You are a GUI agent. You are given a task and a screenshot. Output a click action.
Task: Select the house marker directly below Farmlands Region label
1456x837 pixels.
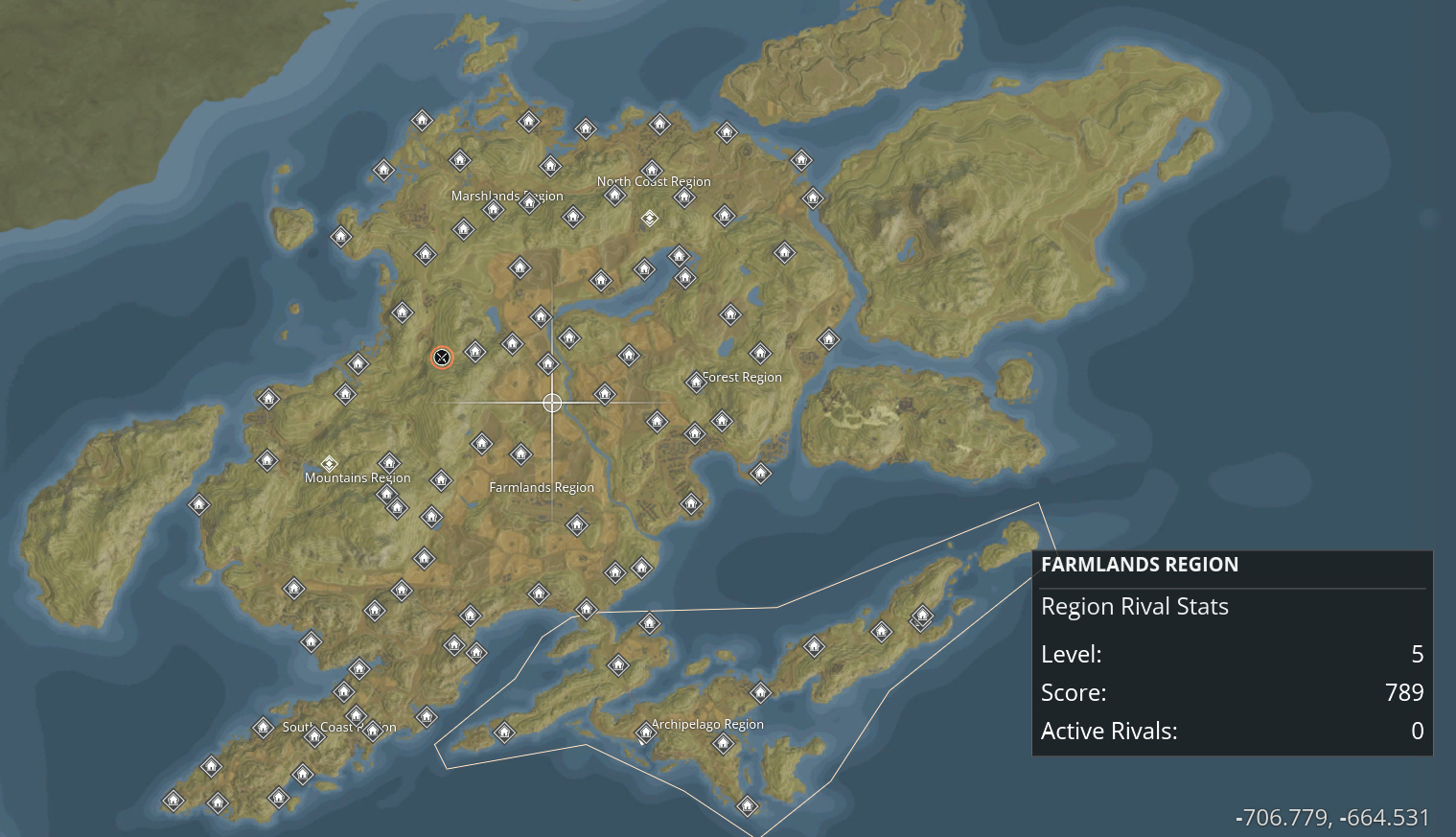[576, 524]
